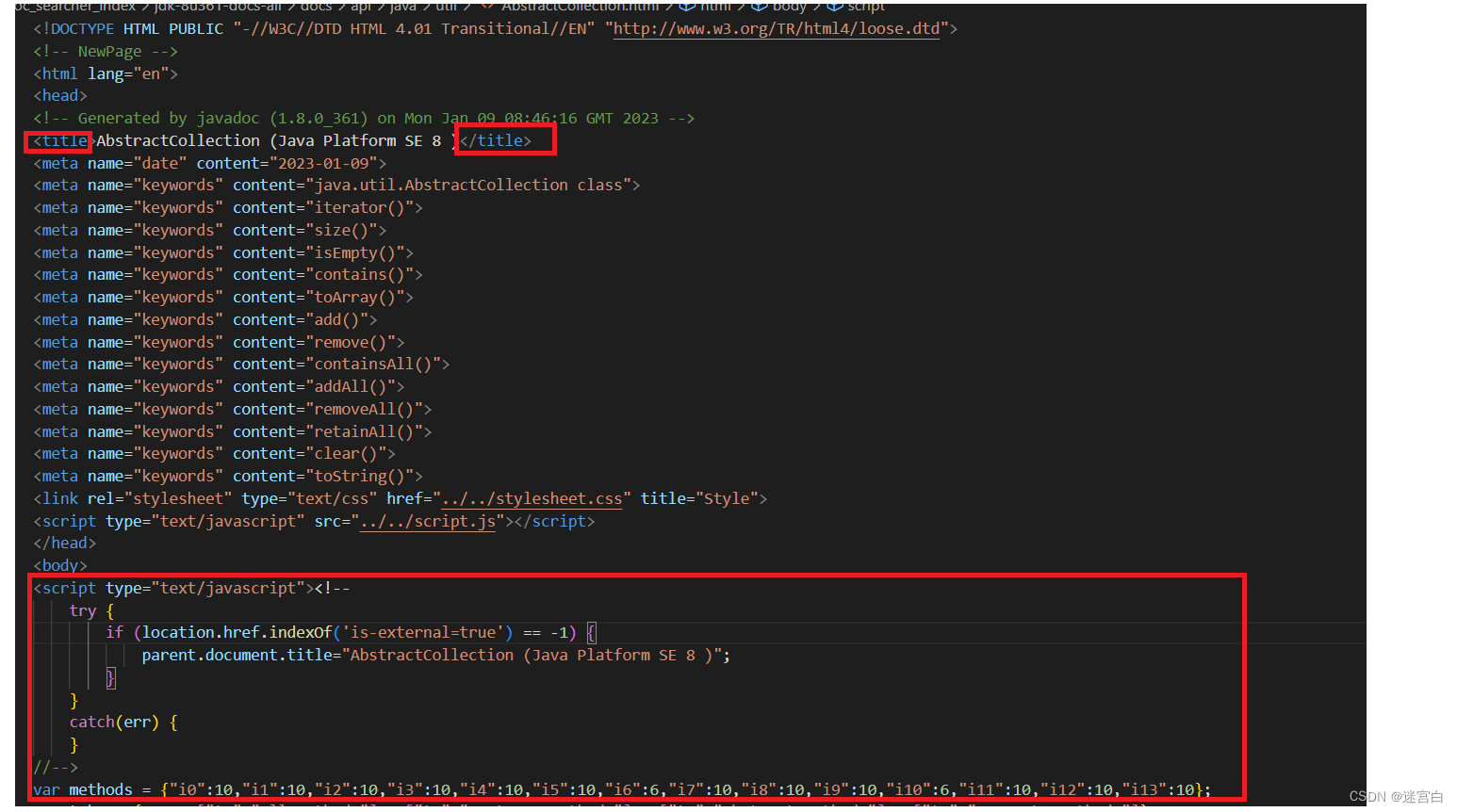The width and height of the screenshot is (1457, 812).
Task: Click the closing </head> tag
Action: pos(65,543)
